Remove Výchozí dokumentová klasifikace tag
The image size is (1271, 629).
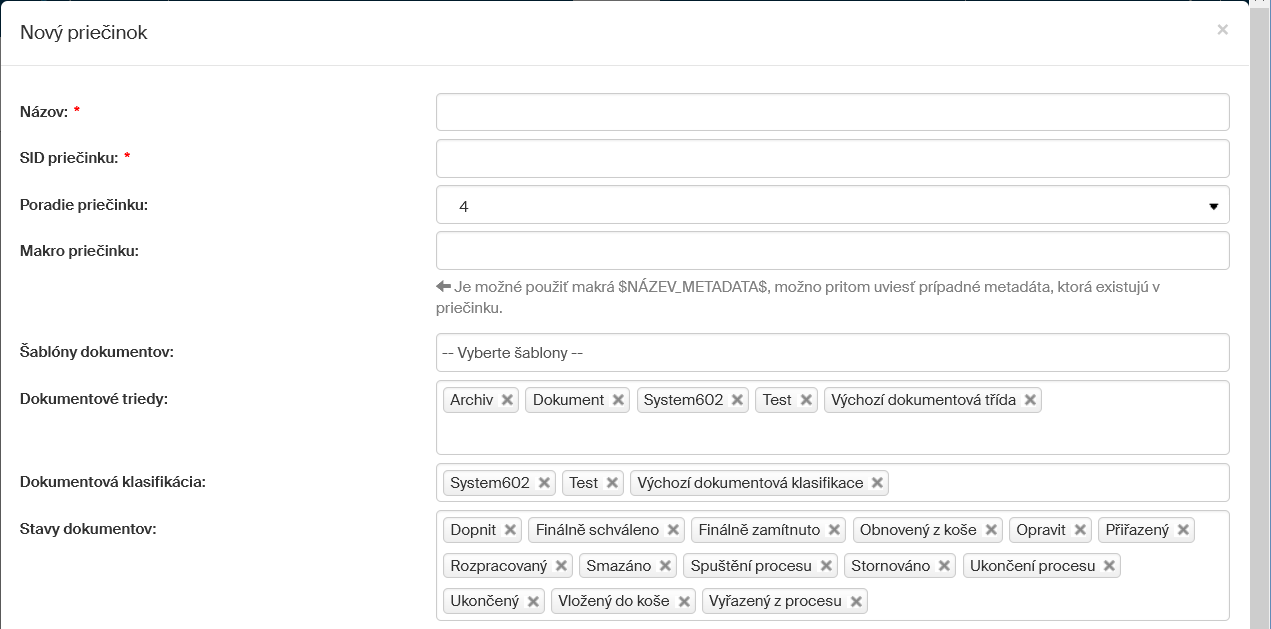(877, 483)
